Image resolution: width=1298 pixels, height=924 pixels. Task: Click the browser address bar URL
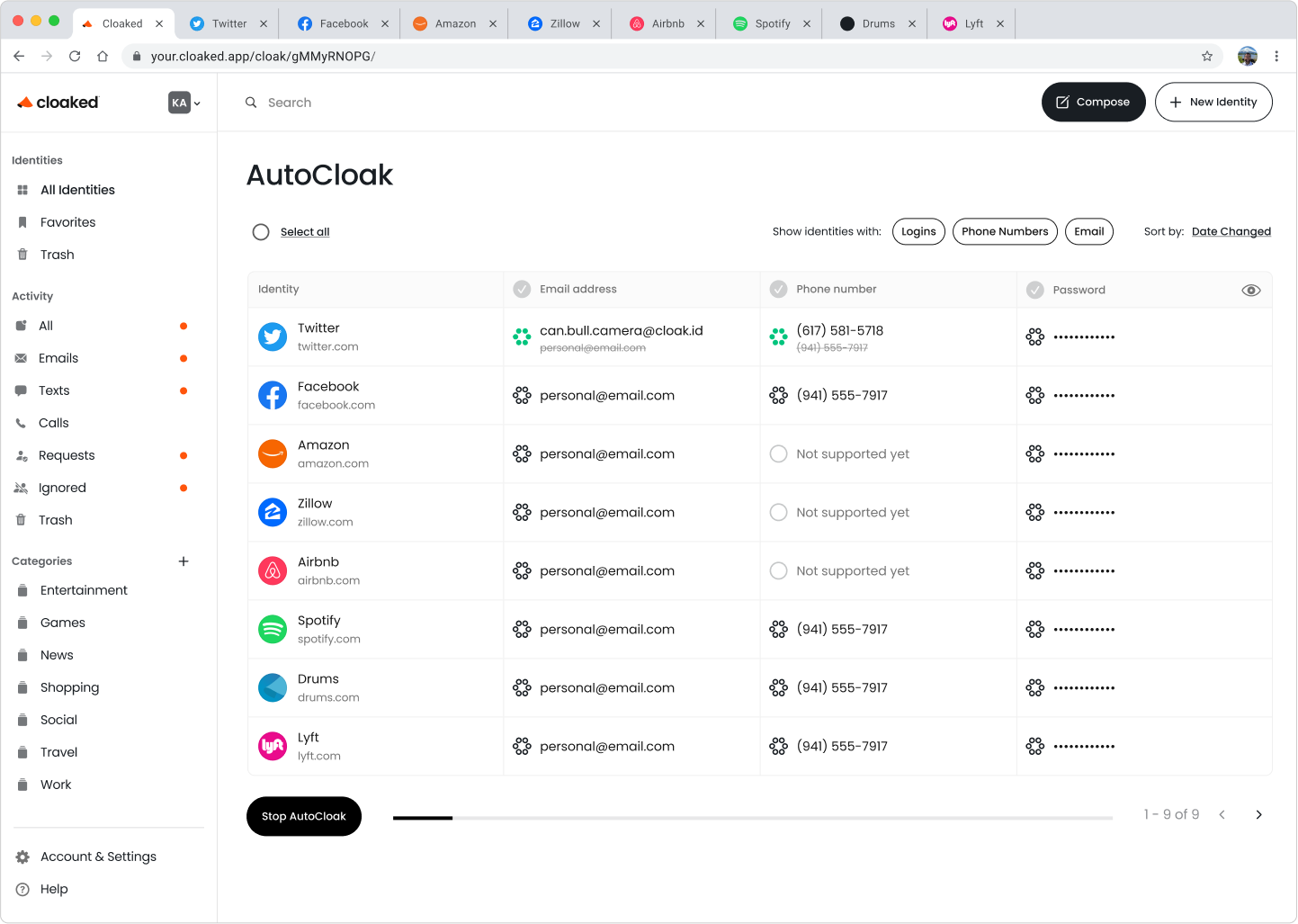click(x=263, y=56)
